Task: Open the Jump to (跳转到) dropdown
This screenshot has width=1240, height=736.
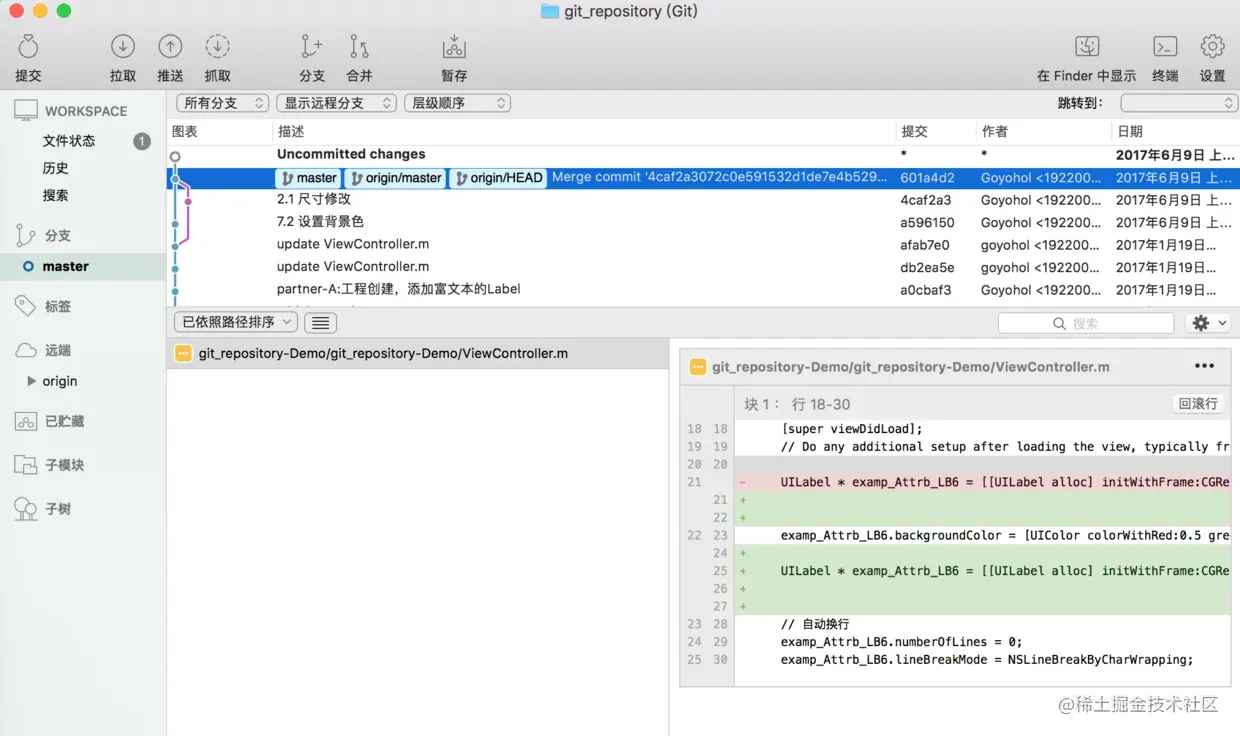Action: coord(1179,103)
